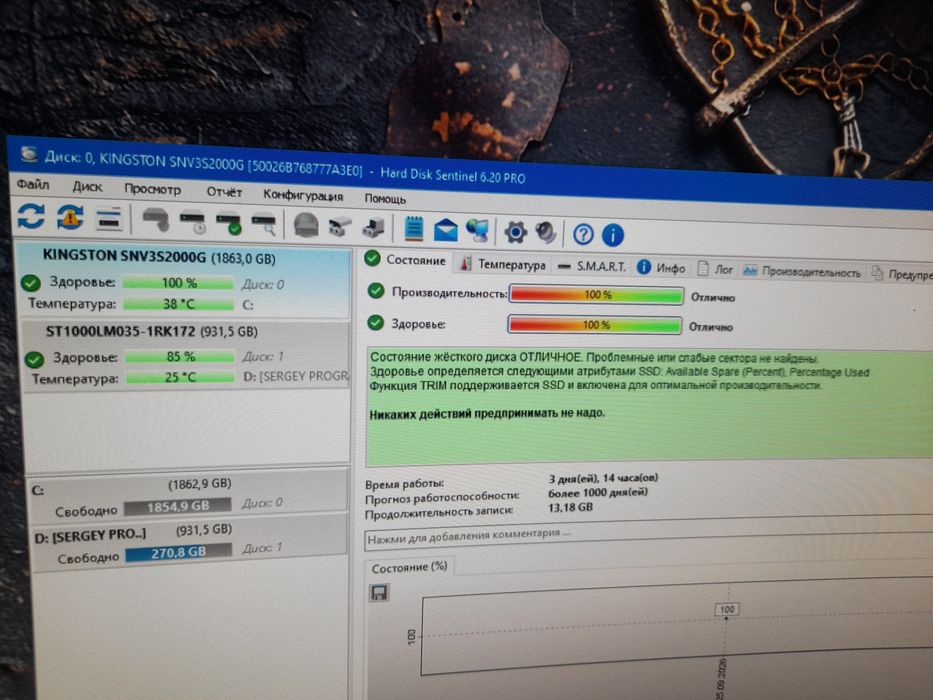Click the disk icon with clock
Image resolution: width=933 pixels, height=700 pixels.
[193, 222]
